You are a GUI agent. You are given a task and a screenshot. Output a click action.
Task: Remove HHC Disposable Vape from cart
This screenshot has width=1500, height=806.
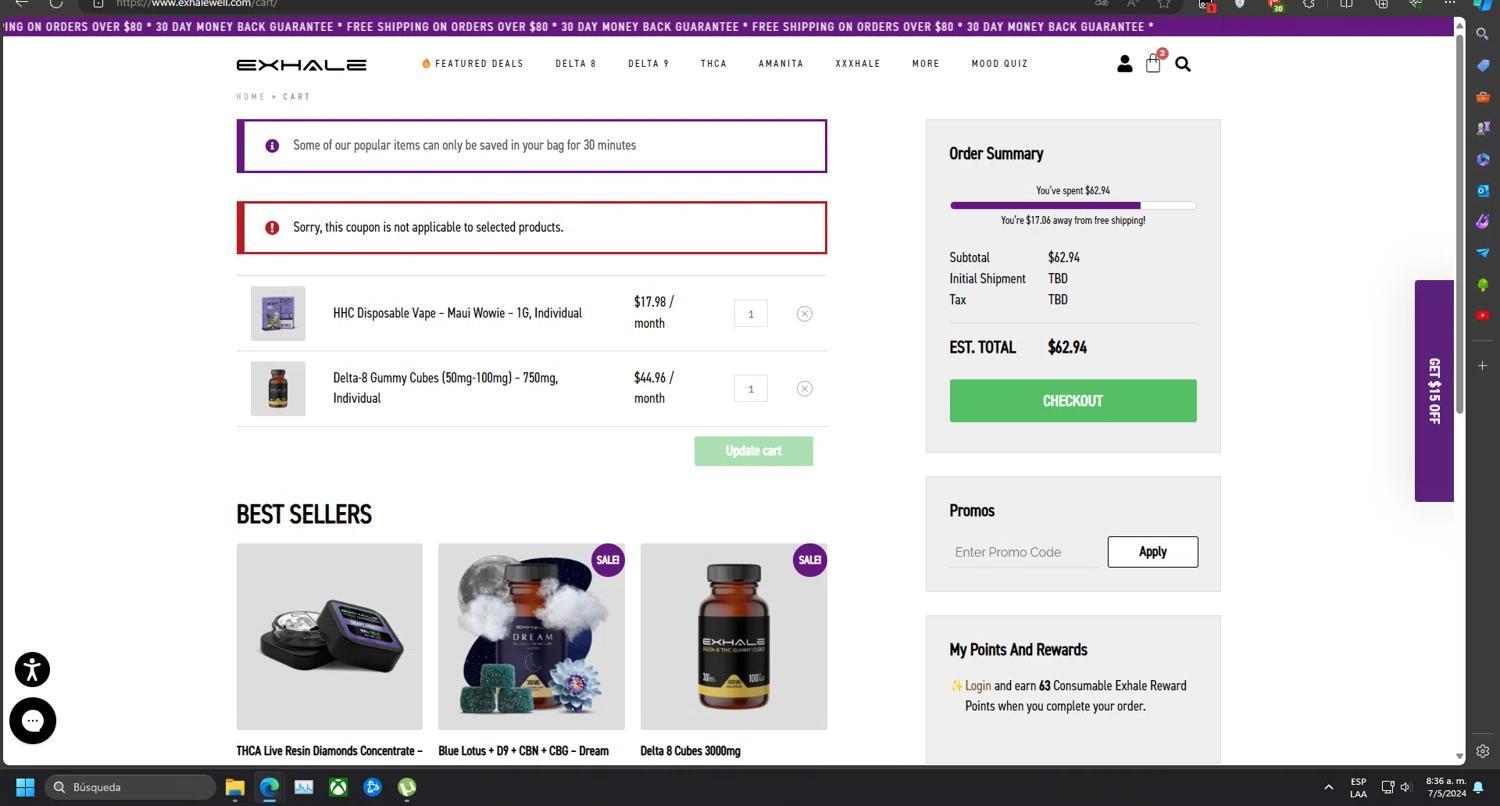point(804,314)
